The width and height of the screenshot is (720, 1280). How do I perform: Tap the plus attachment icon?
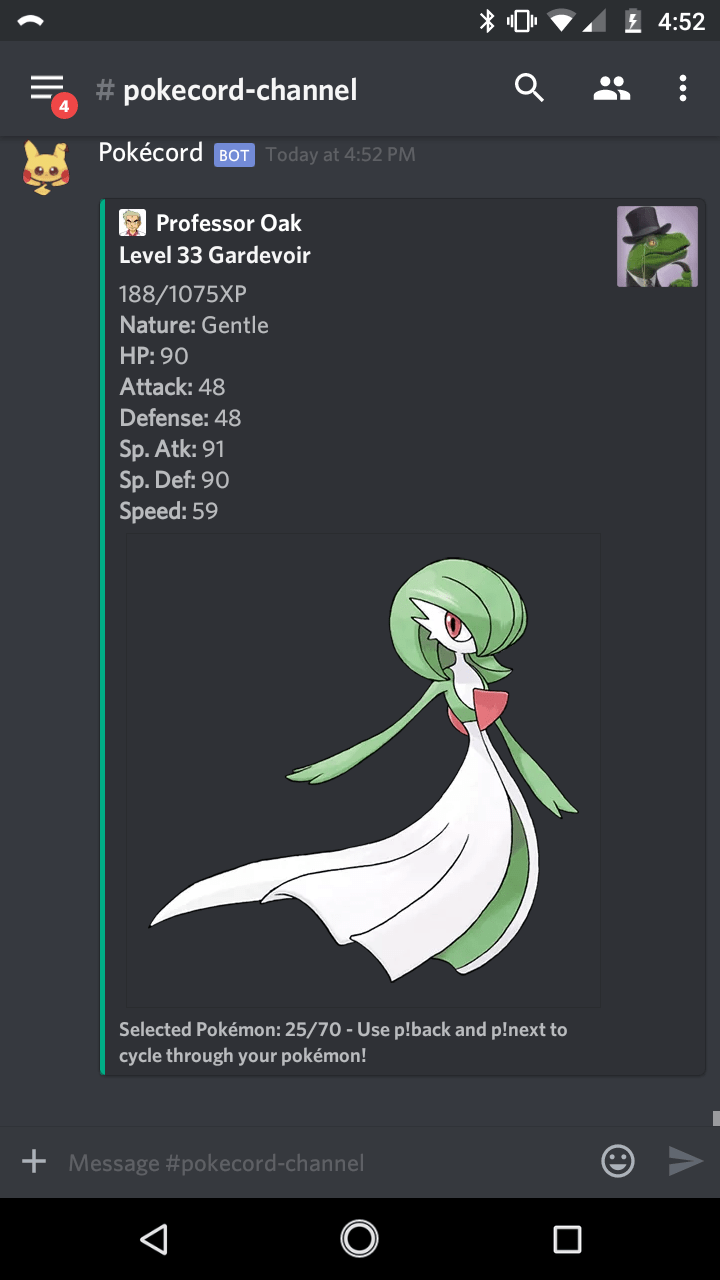click(x=34, y=1161)
